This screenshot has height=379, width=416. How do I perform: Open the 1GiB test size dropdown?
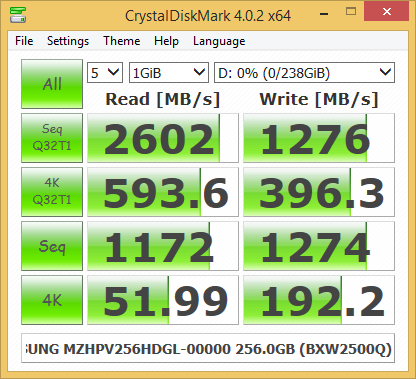[x=169, y=72]
